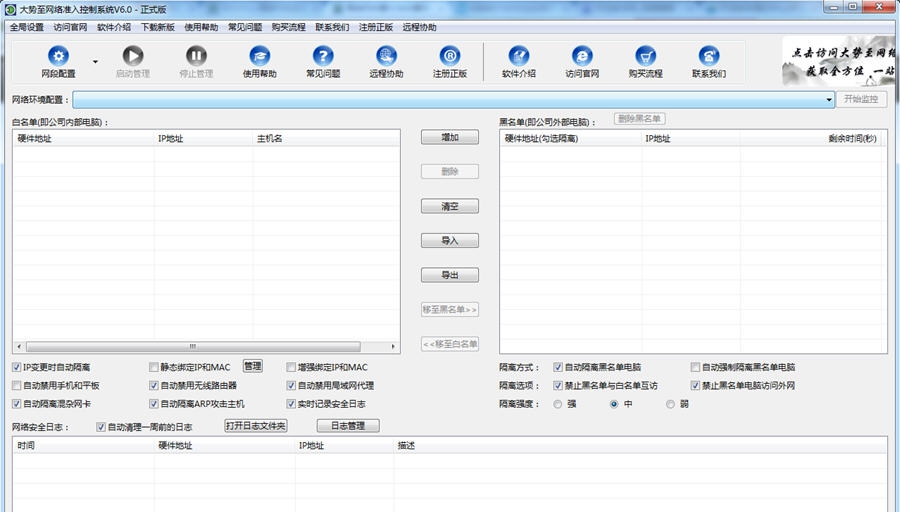
Task: Click the application icon in the title bar
Action: (10, 9)
